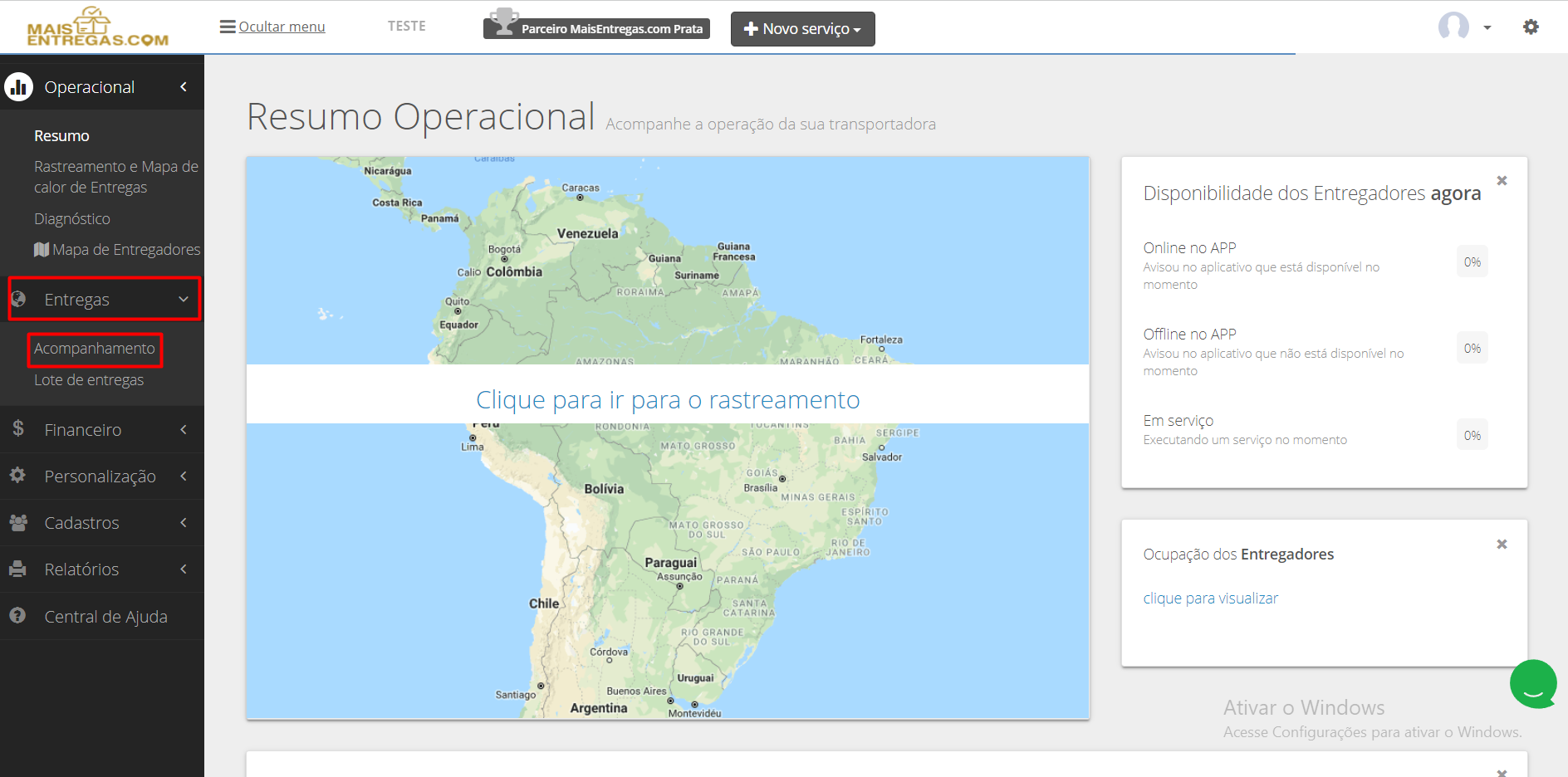
Task: Click the hamburger menu icon
Action: coord(228,27)
